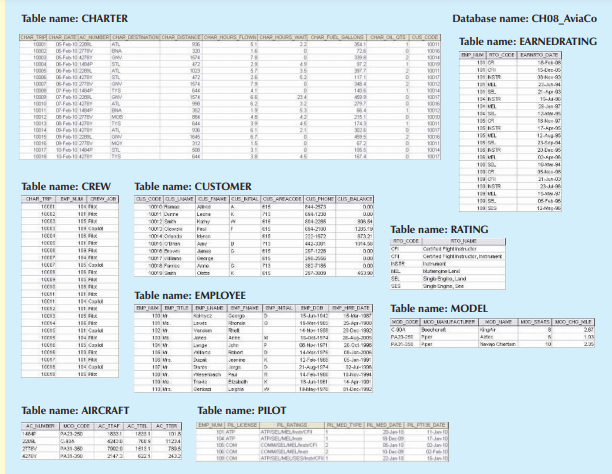Viewport: 612px width, 474px height.
Task: Select the PIL_MED_DATE column header
Action: pyautogui.click(x=384, y=425)
